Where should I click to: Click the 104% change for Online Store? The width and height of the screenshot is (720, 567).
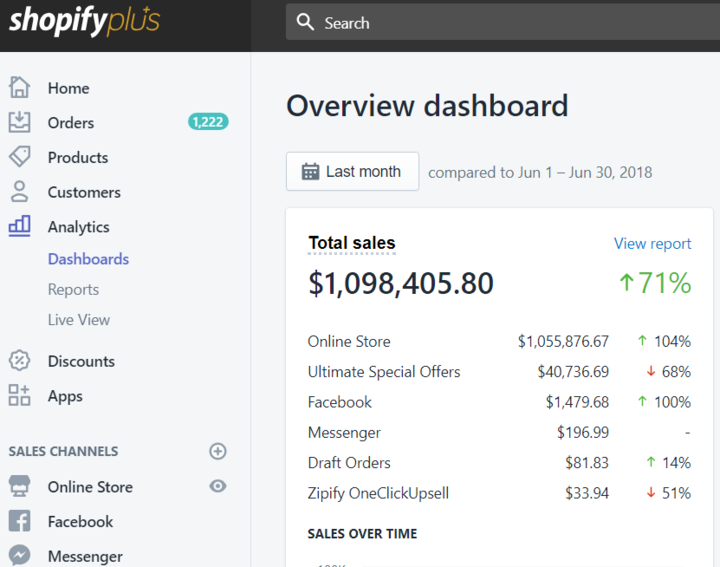664,342
